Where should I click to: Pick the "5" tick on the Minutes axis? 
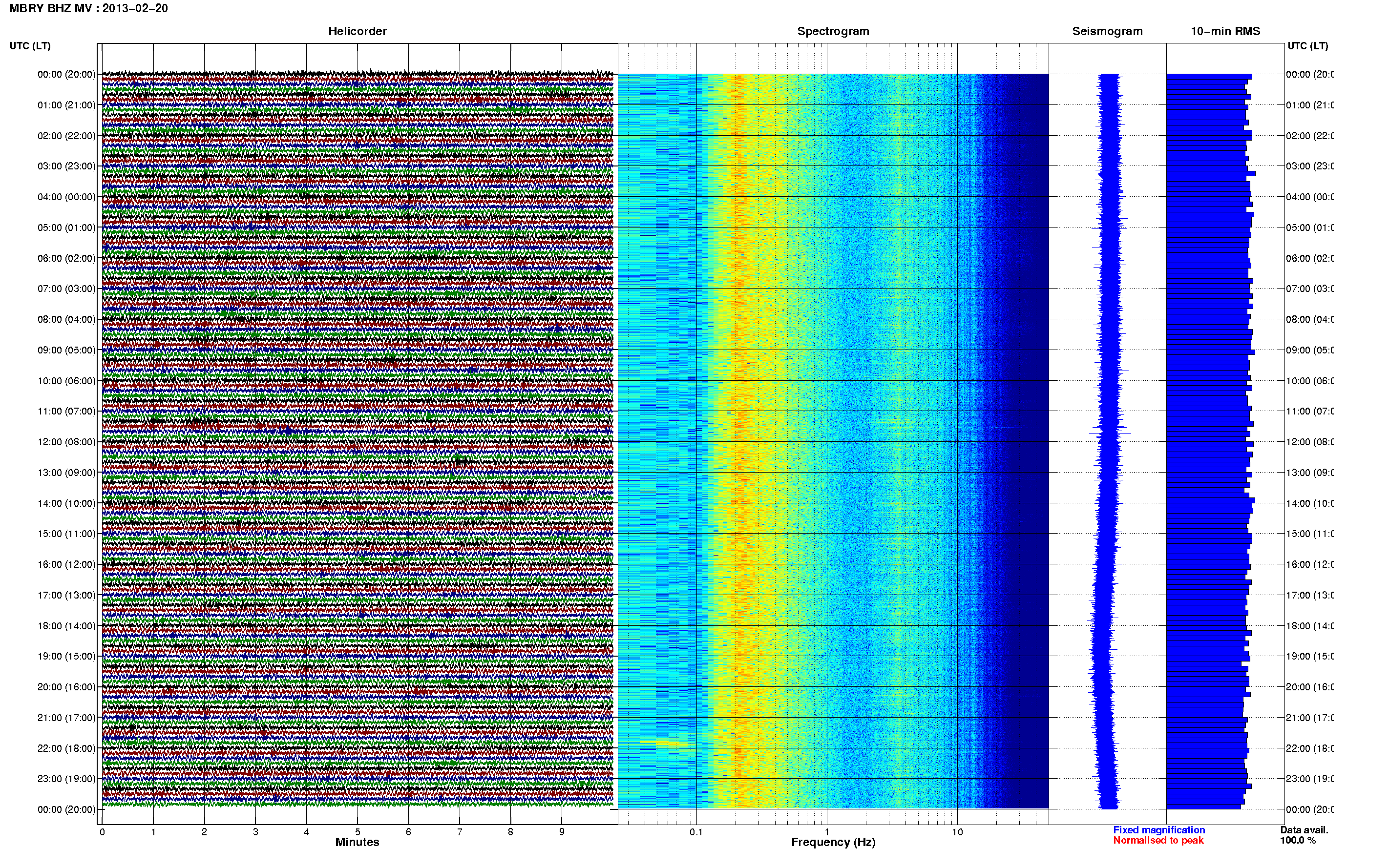358,832
